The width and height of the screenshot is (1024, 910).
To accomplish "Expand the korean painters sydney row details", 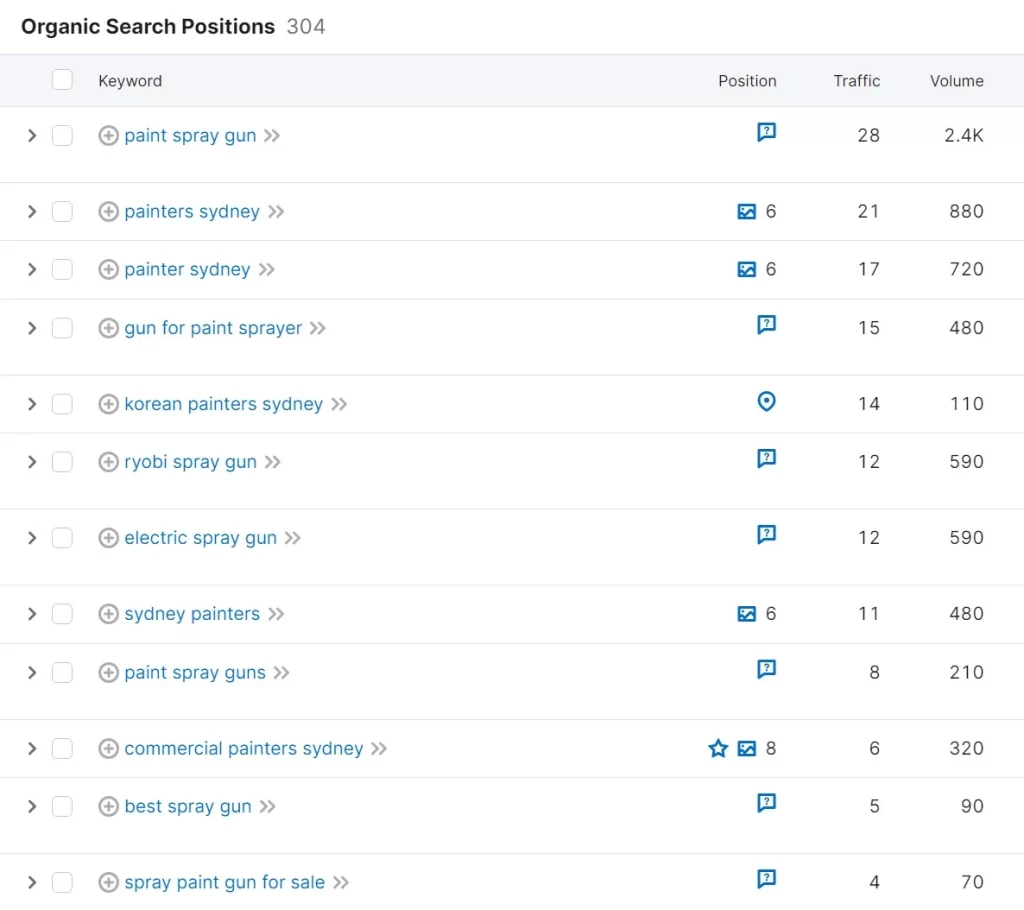I will tap(32, 404).
